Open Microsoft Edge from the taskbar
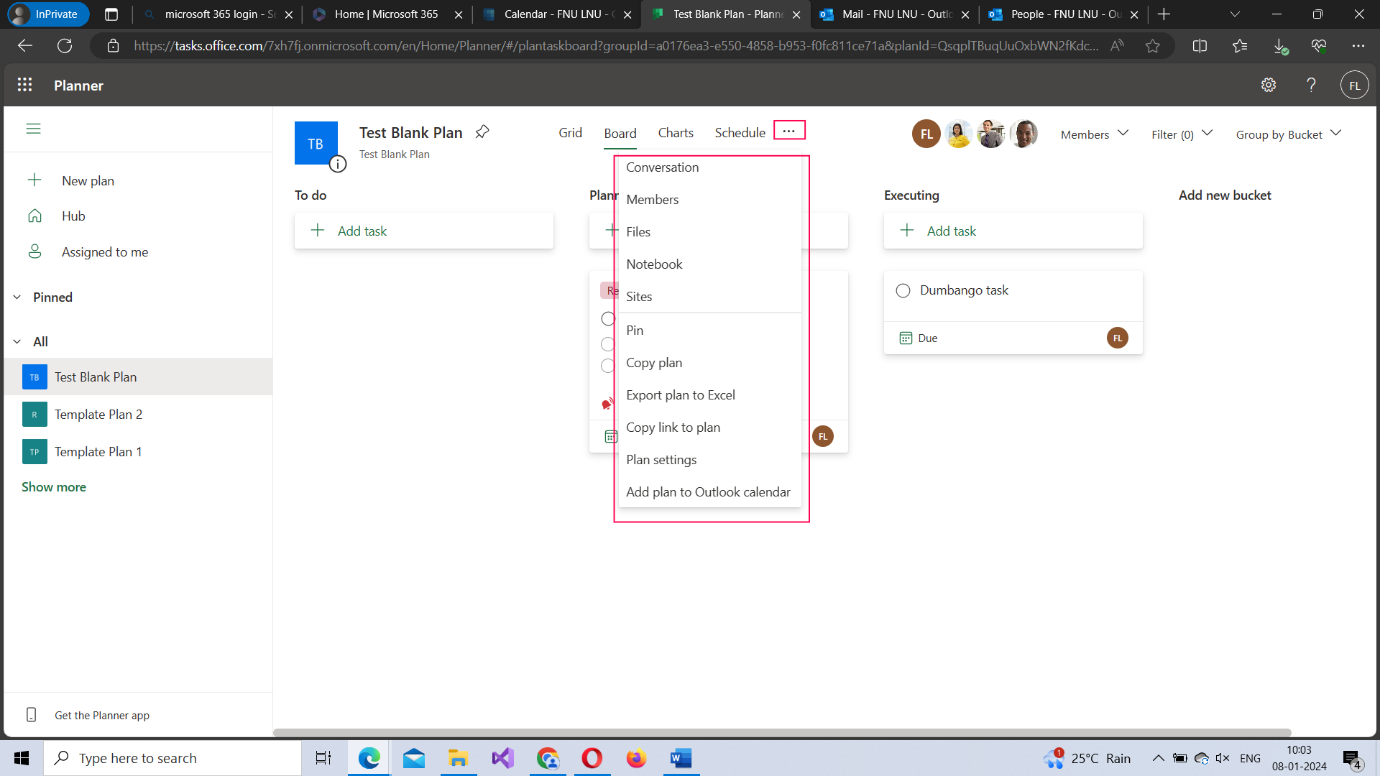Viewport: 1380px width, 776px height. pyautogui.click(x=370, y=758)
